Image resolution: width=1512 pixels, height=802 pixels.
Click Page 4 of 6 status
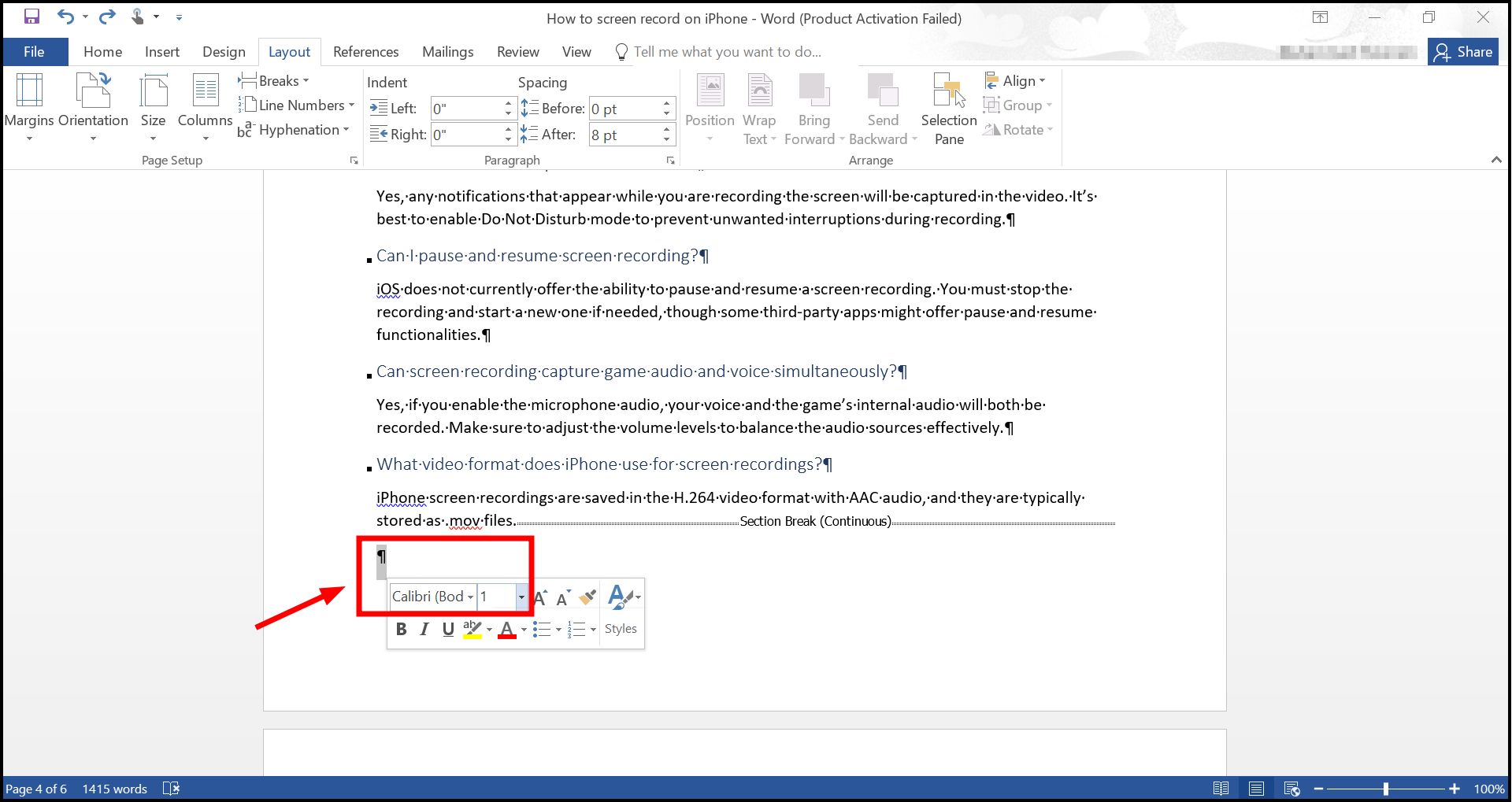36,789
